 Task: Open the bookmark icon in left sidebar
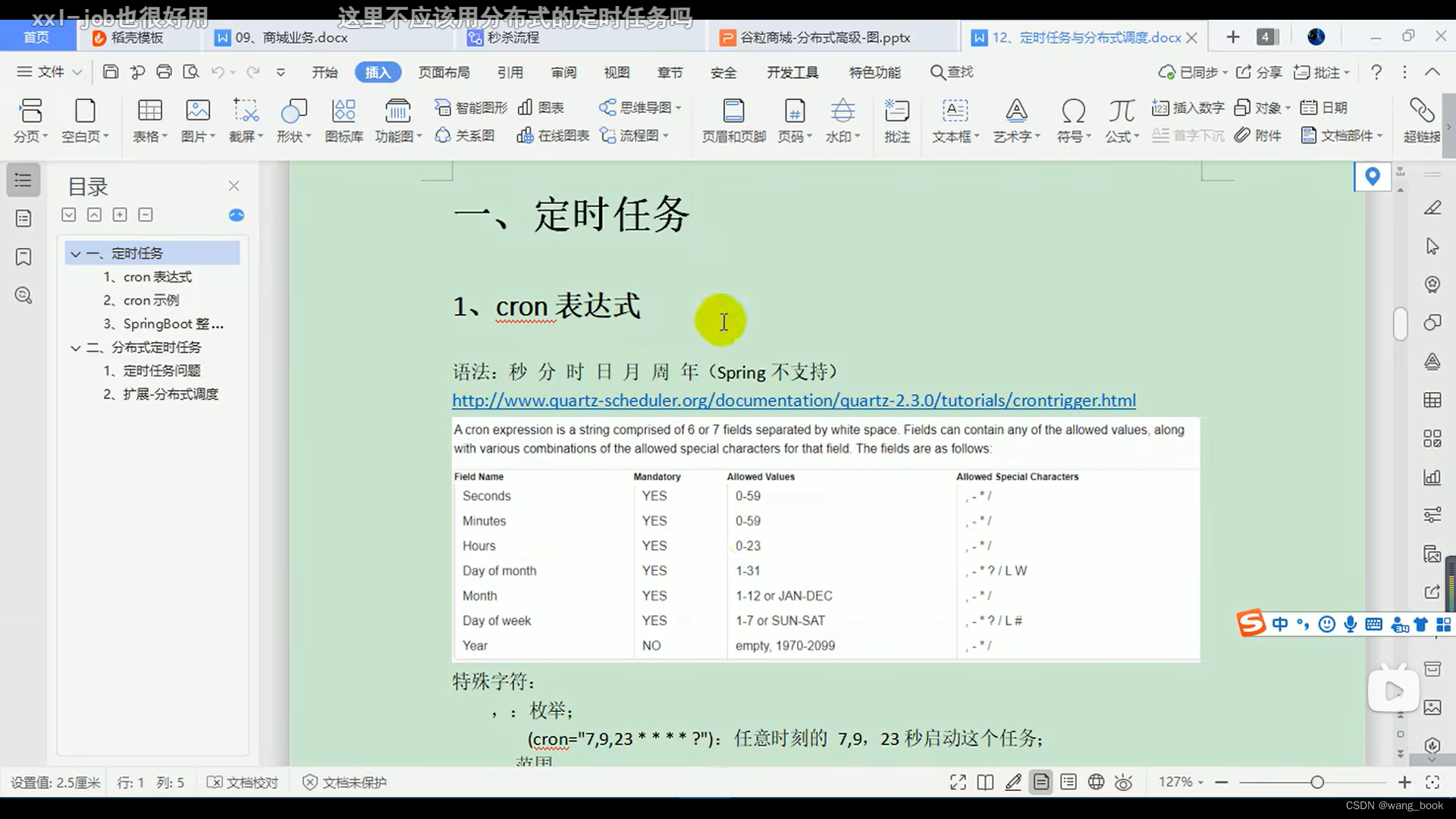(x=24, y=257)
